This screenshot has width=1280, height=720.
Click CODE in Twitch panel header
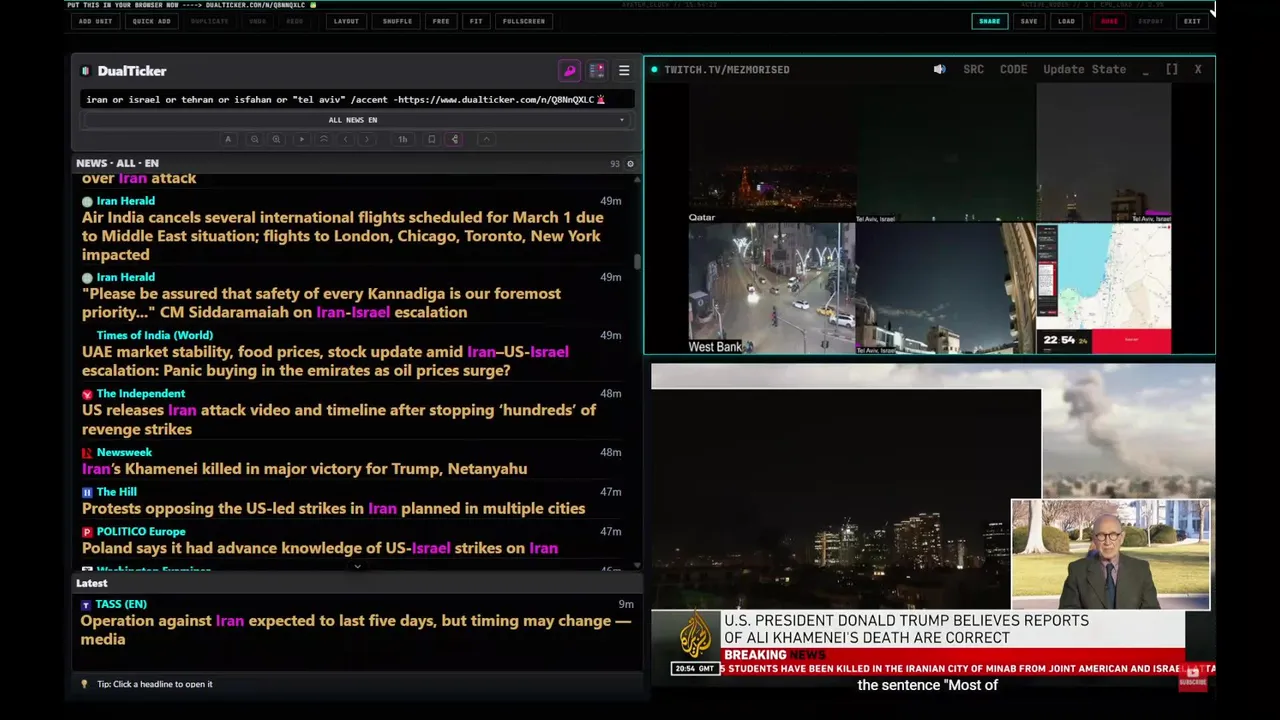1013,69
